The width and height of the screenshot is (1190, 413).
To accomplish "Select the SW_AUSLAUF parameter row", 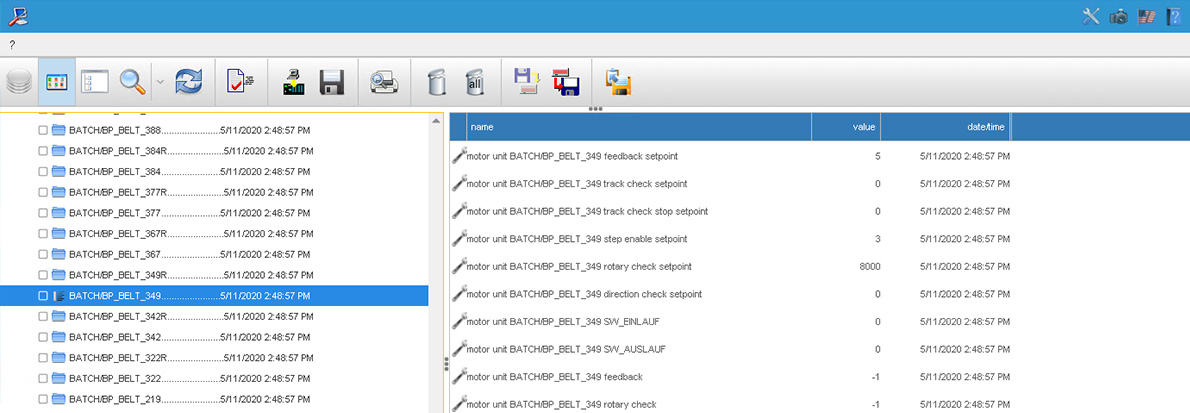I will (730, 349).
